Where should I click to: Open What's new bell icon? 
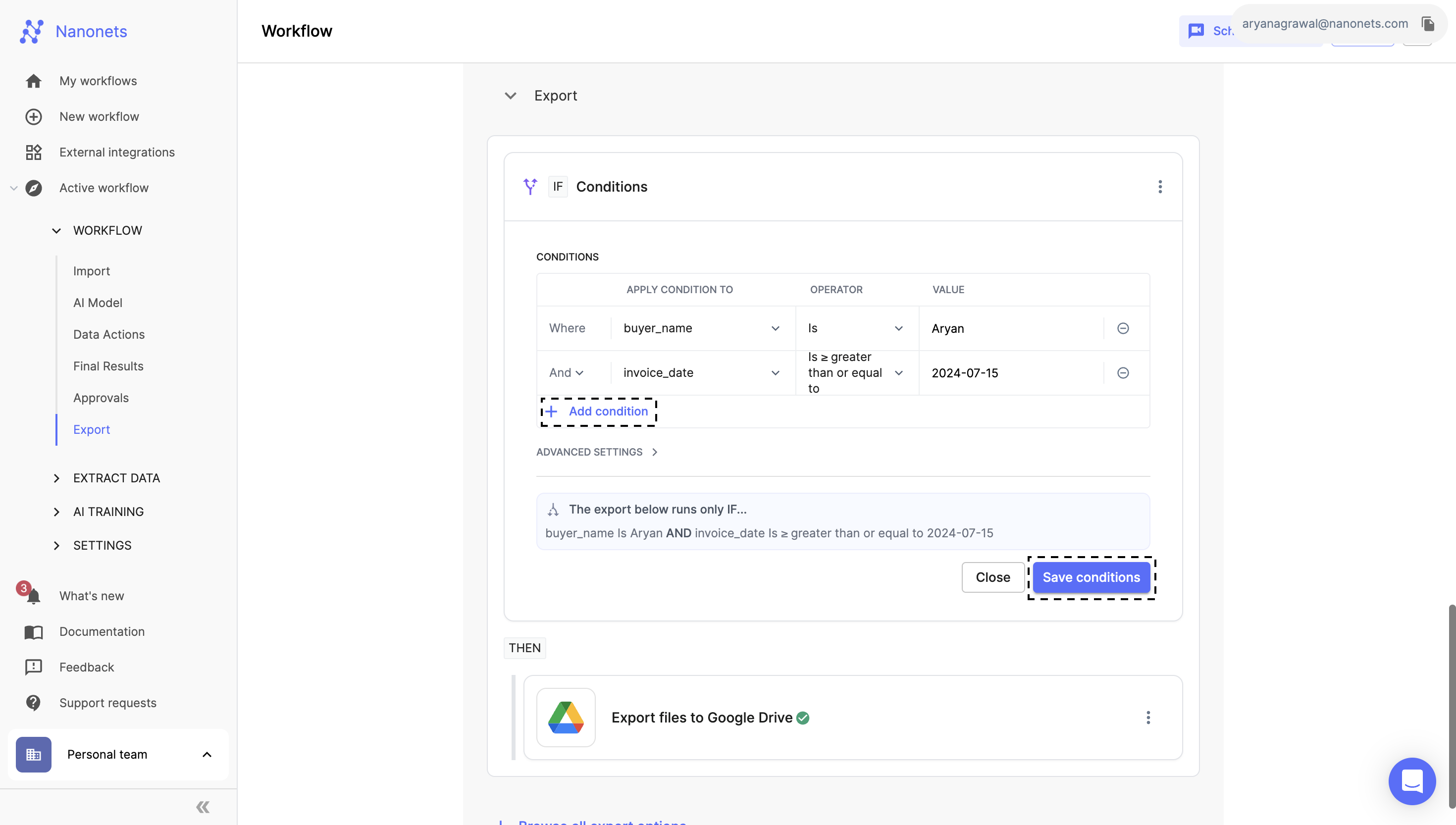pyautogui.click(x=33, y=596)
